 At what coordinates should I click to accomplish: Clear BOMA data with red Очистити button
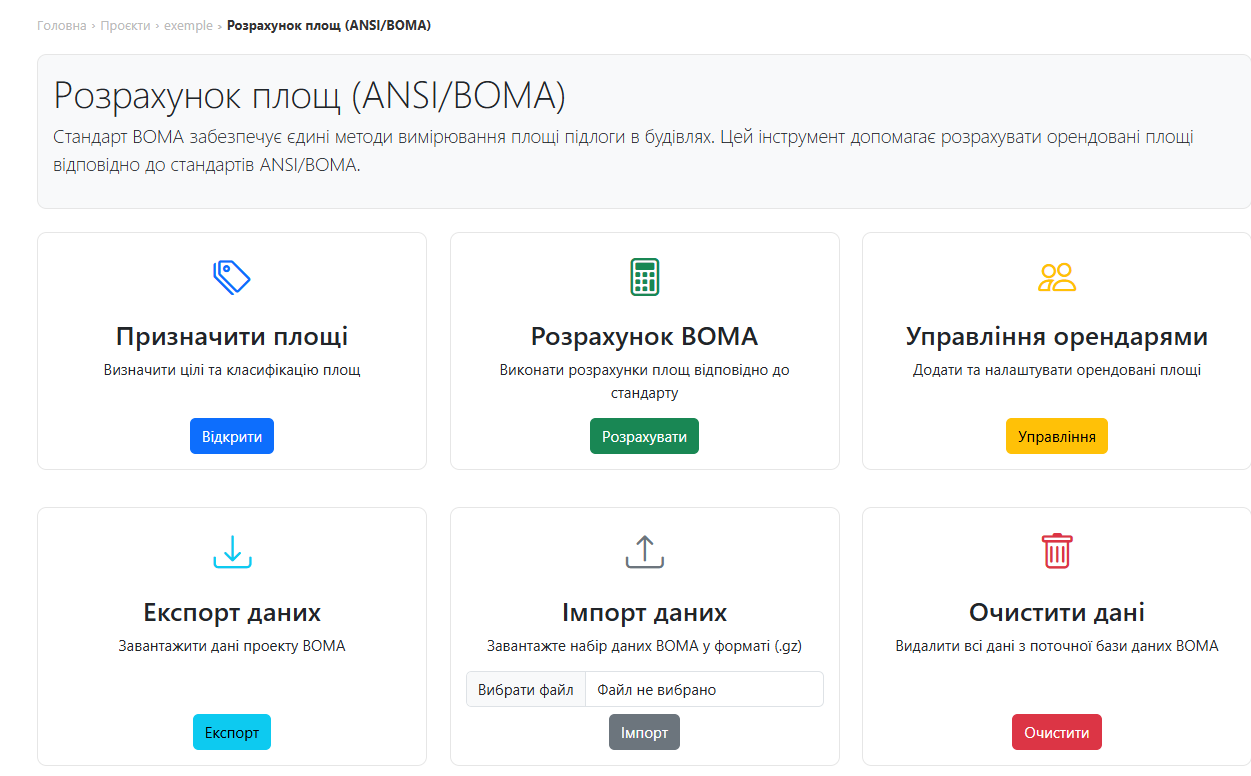click(x=1057, y=732)
